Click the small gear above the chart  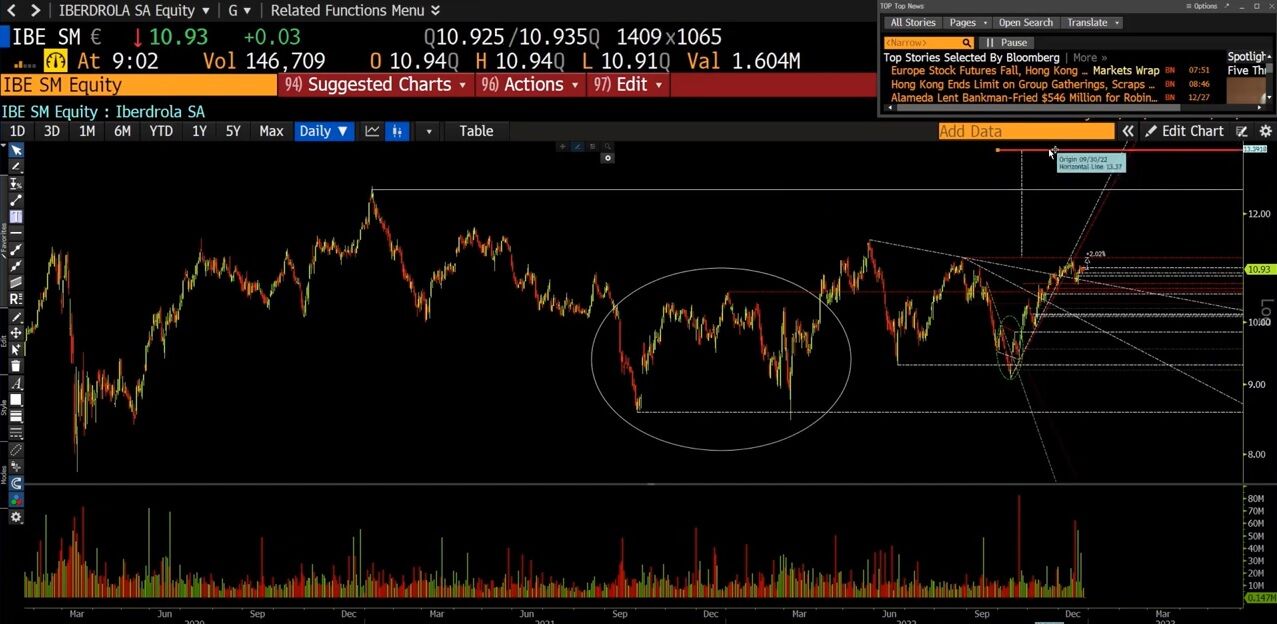point(608,158)
